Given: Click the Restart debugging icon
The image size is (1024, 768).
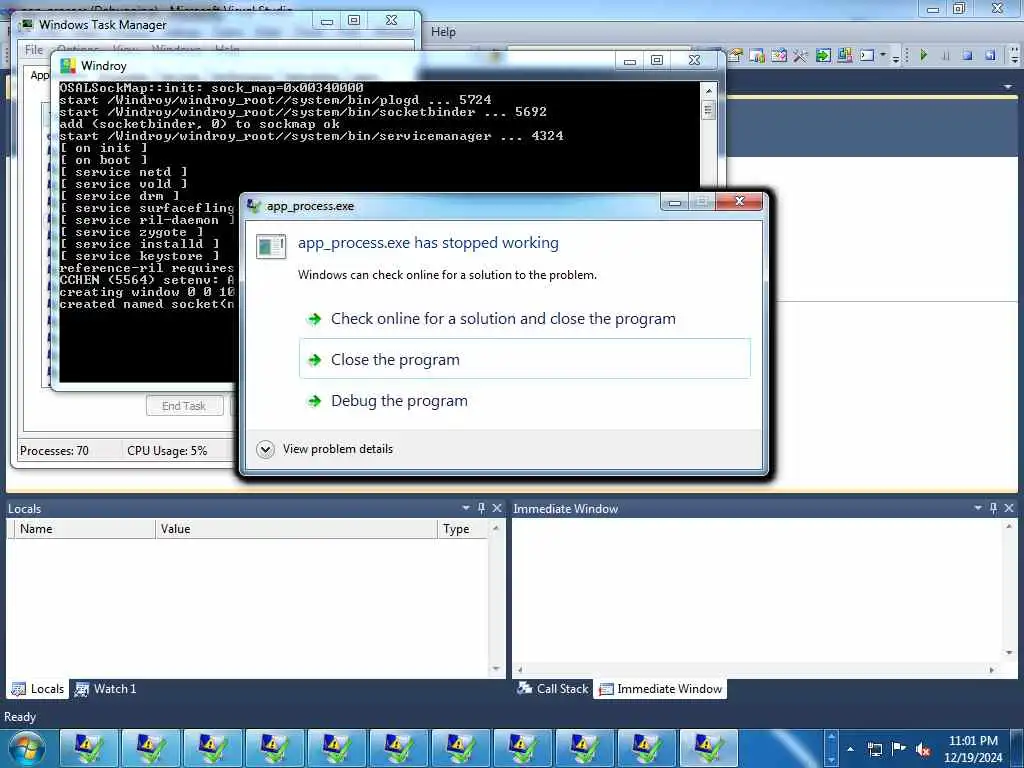Looking at the screenshot, I should pyautogui.click(x=990, y=56).
